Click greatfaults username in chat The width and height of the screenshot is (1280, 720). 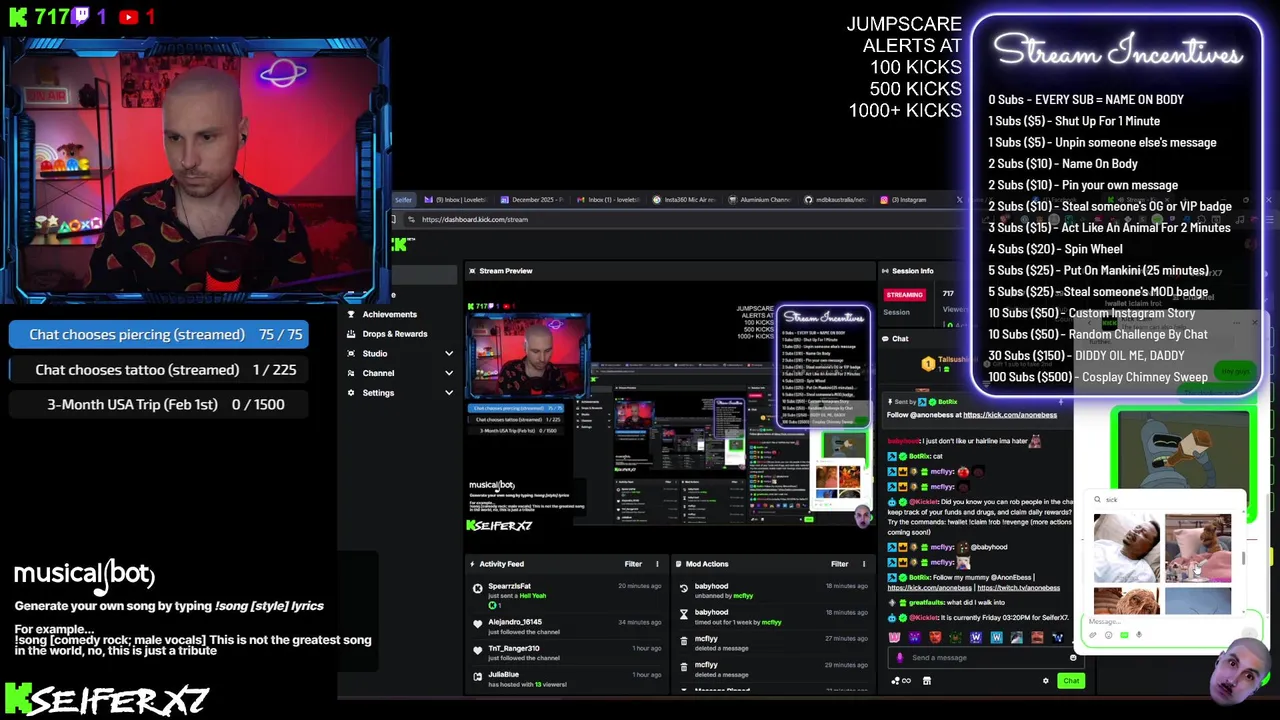click(927, 603)
